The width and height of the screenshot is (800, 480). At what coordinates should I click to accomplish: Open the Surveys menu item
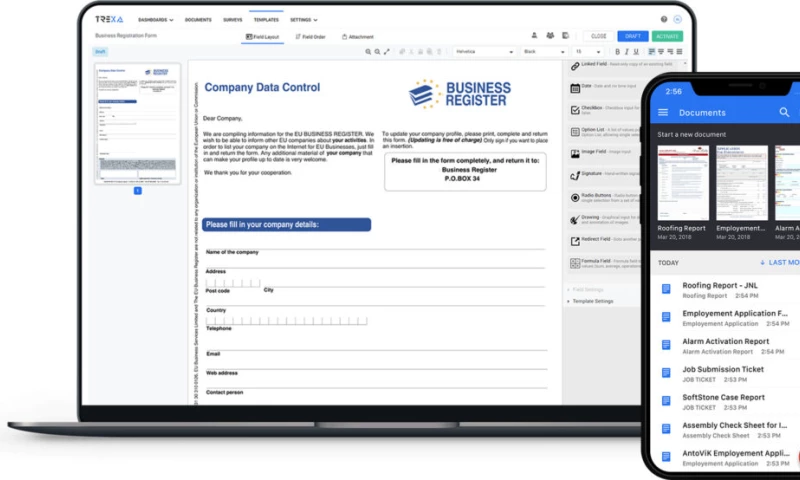click(x=233, y=20)
